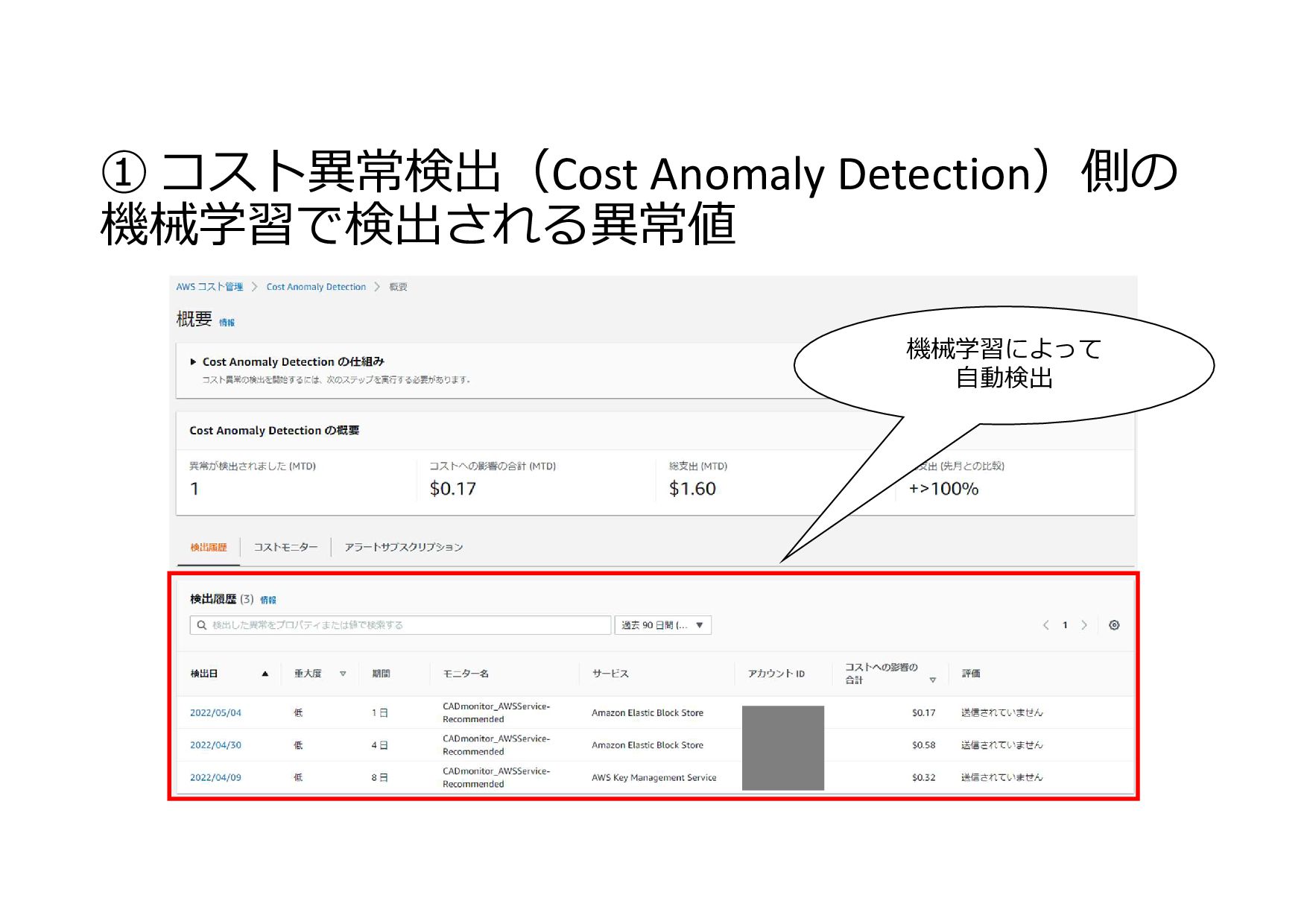This screenshot has width=1307, height=924.
Task: Click 送信されていません in the 2022/05/04 row
Action: pyautogui.click(x=1001, y=713)
